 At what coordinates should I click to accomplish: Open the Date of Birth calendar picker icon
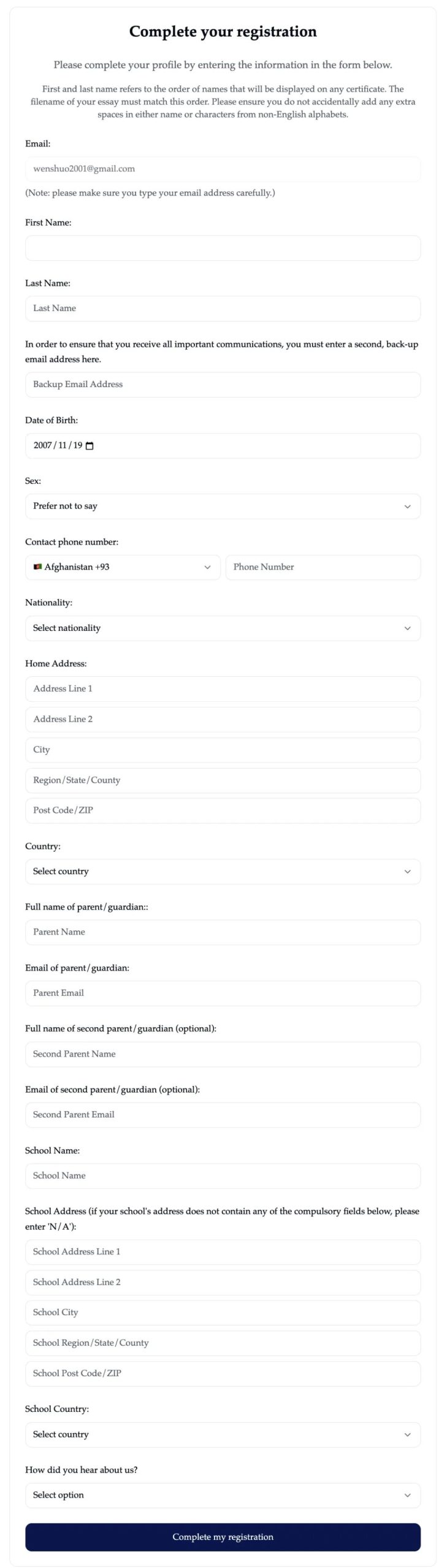(90, 446)
